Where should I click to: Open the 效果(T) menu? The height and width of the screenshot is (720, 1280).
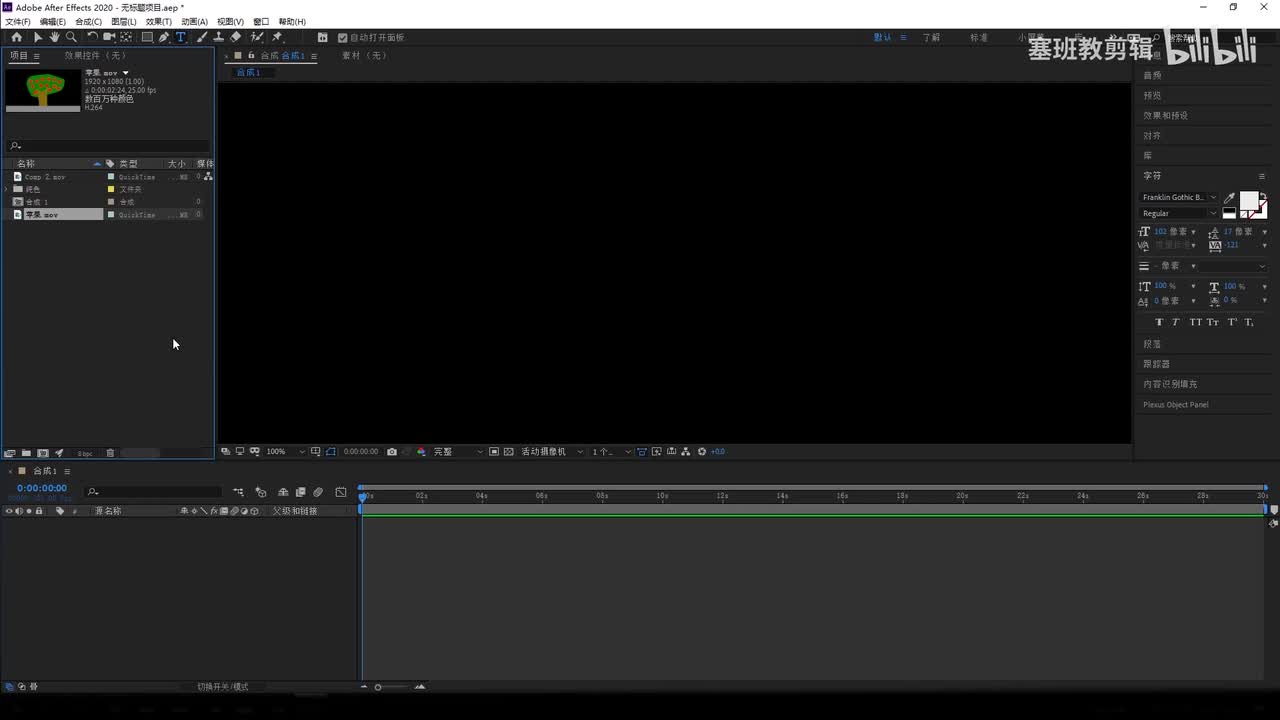[x=159, y=21]
